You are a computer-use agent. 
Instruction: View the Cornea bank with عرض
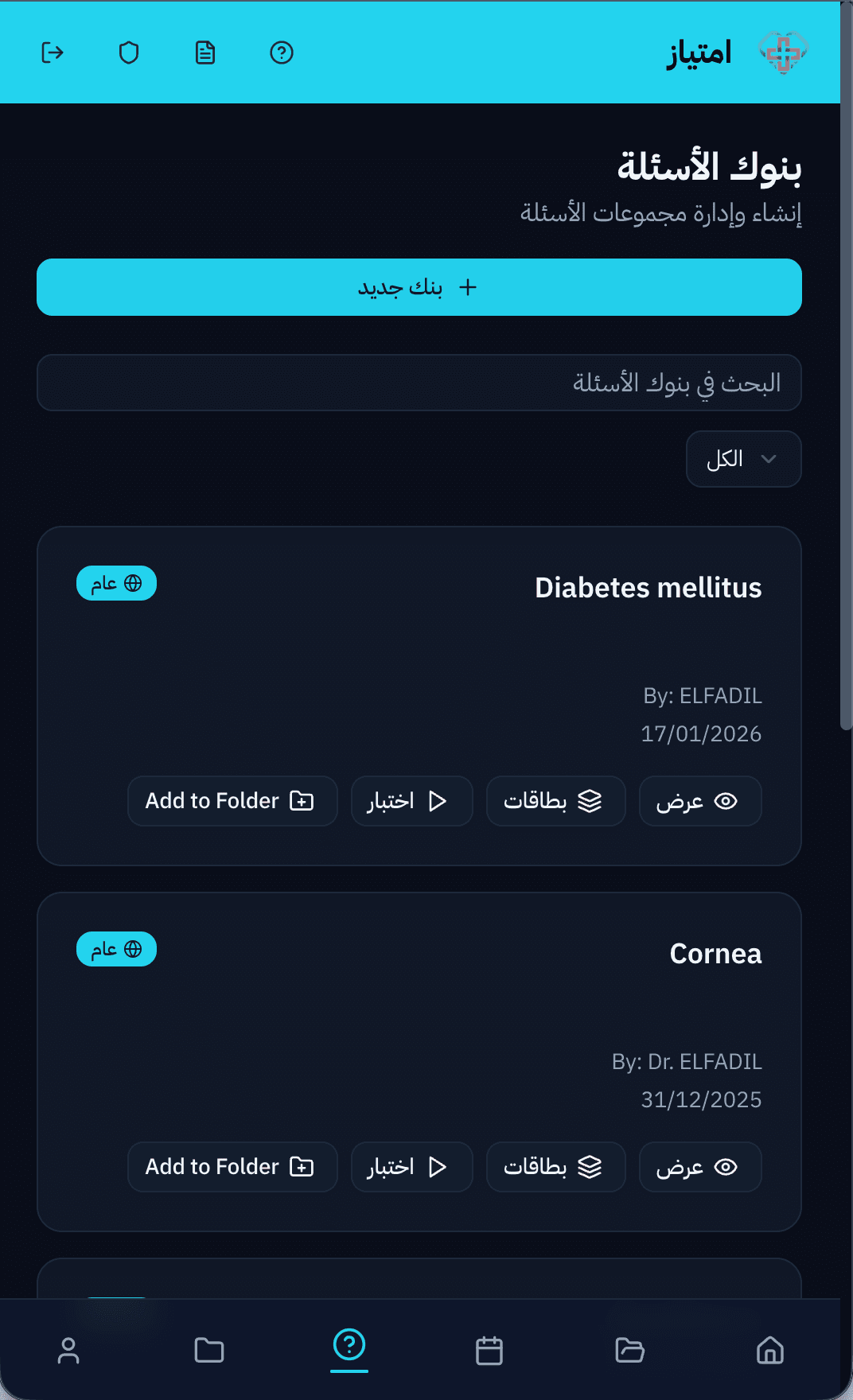699,1167
